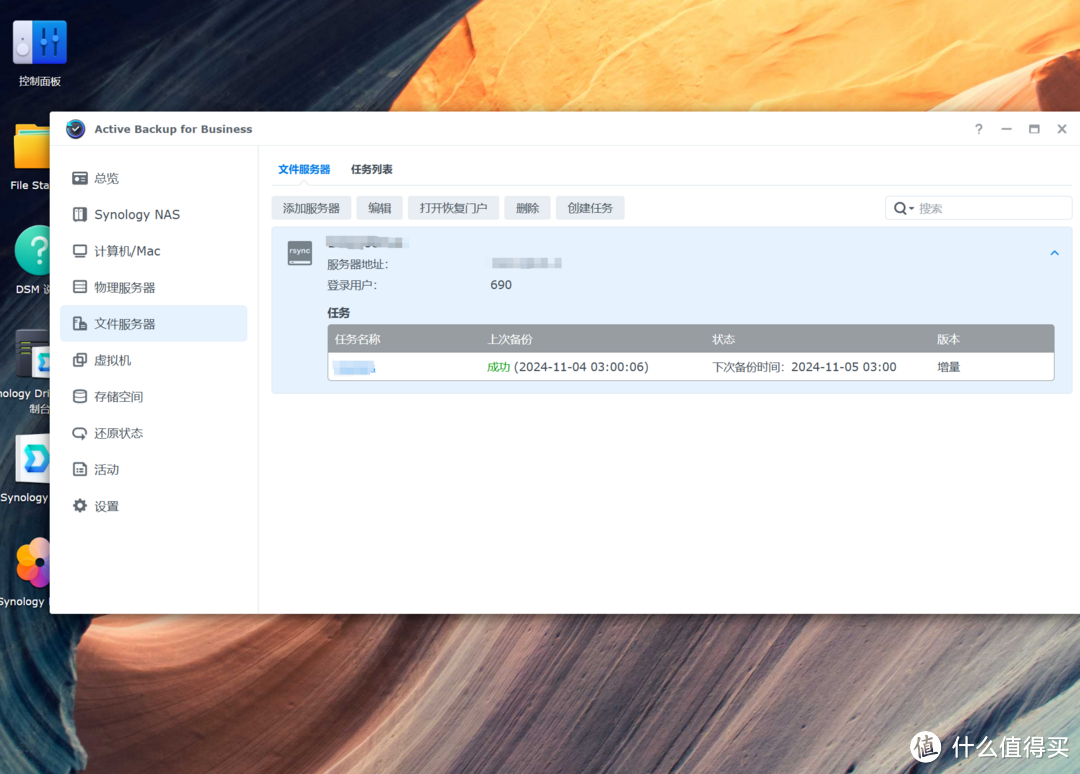Select Synology NAS in the sidebar
This screenshot has width=1080, height=774.
[137, 215]
